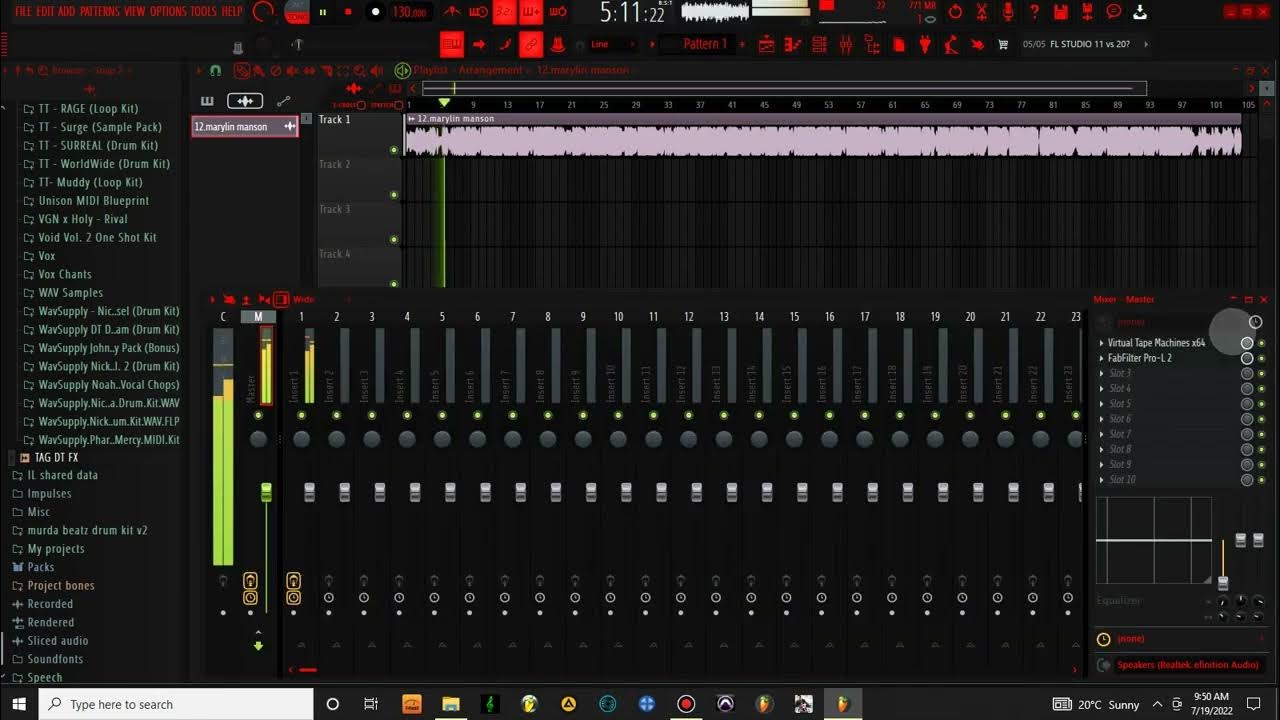Screen dimensions: 1280x720
Task: Open the EDIT menu
Action: coord(46,11)
